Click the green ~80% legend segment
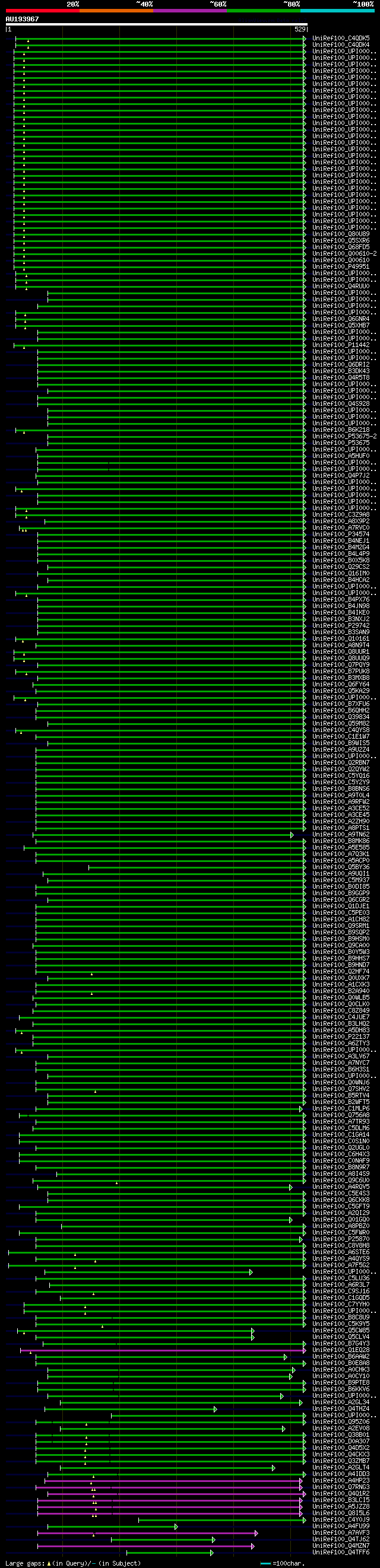The image size is (380, 1568). click(264, 10)
